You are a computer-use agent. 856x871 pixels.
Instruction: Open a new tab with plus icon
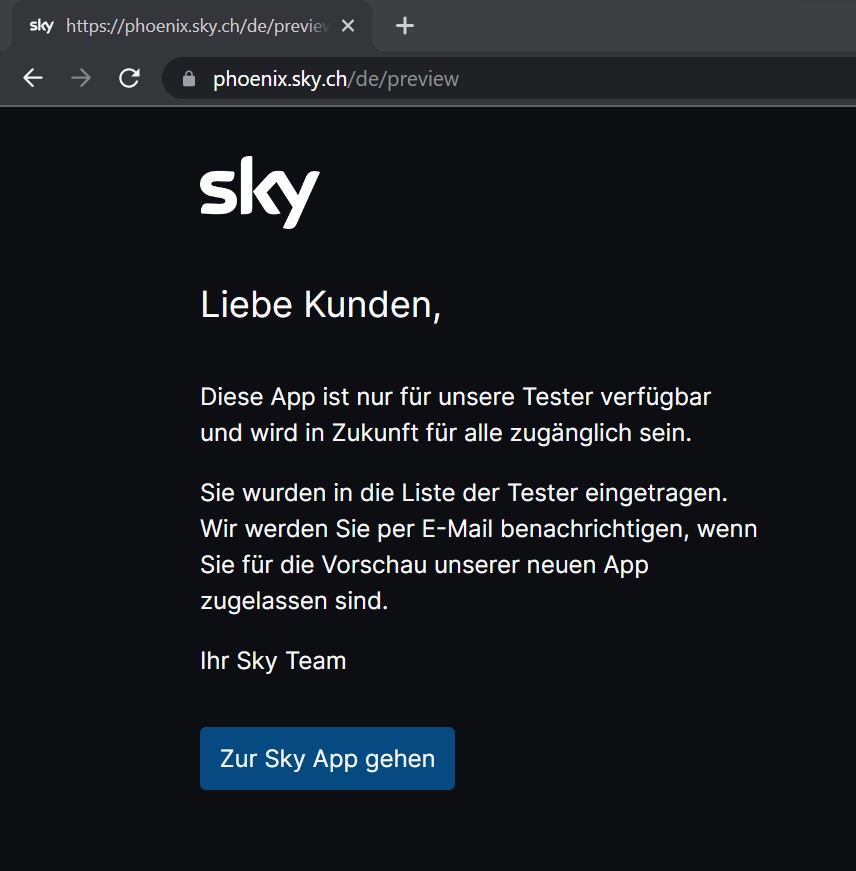(405, 26)
